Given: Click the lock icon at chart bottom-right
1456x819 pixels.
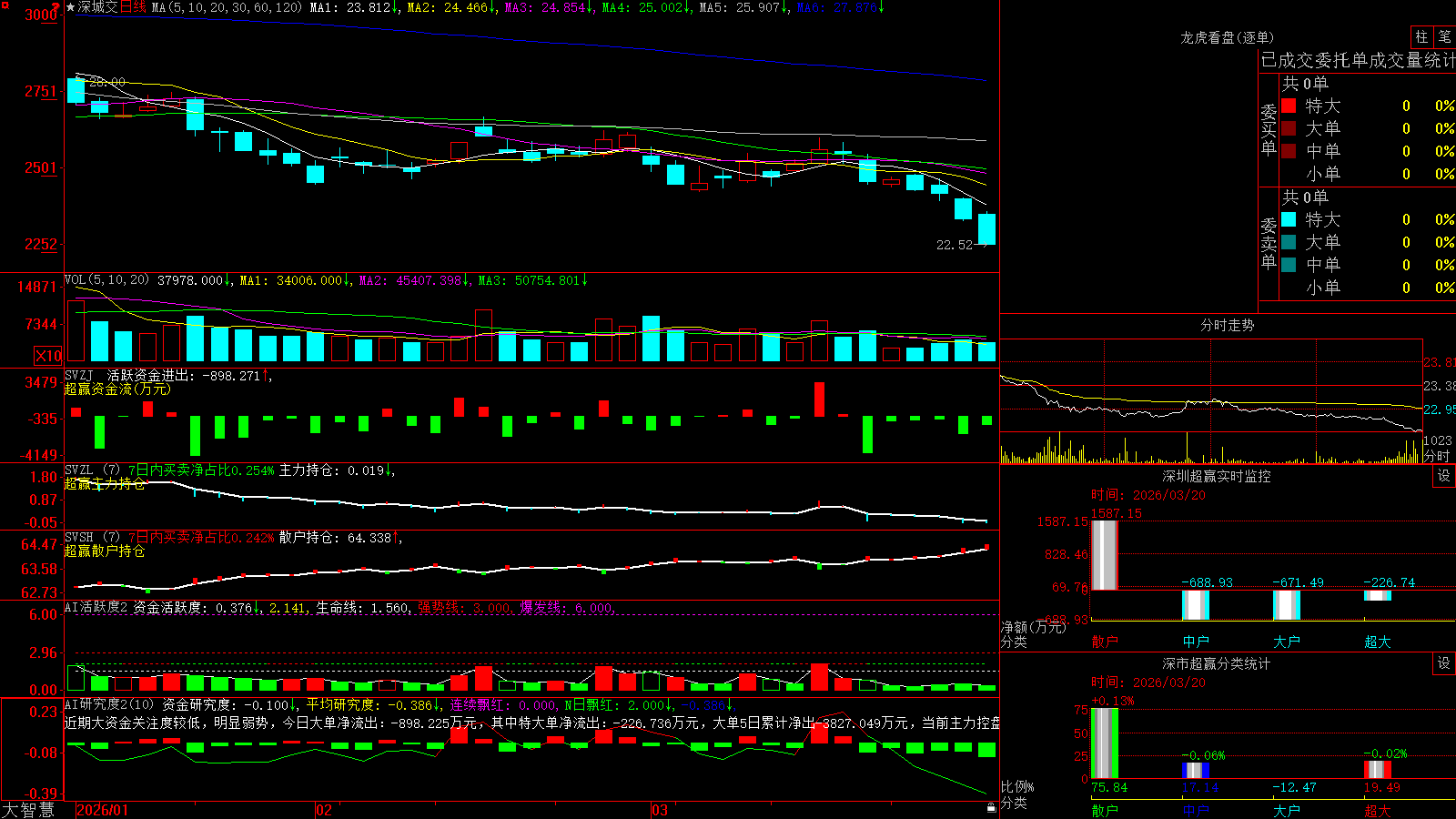Looking at the screenshot, I should pyautogui.click(x=992, y=807).
